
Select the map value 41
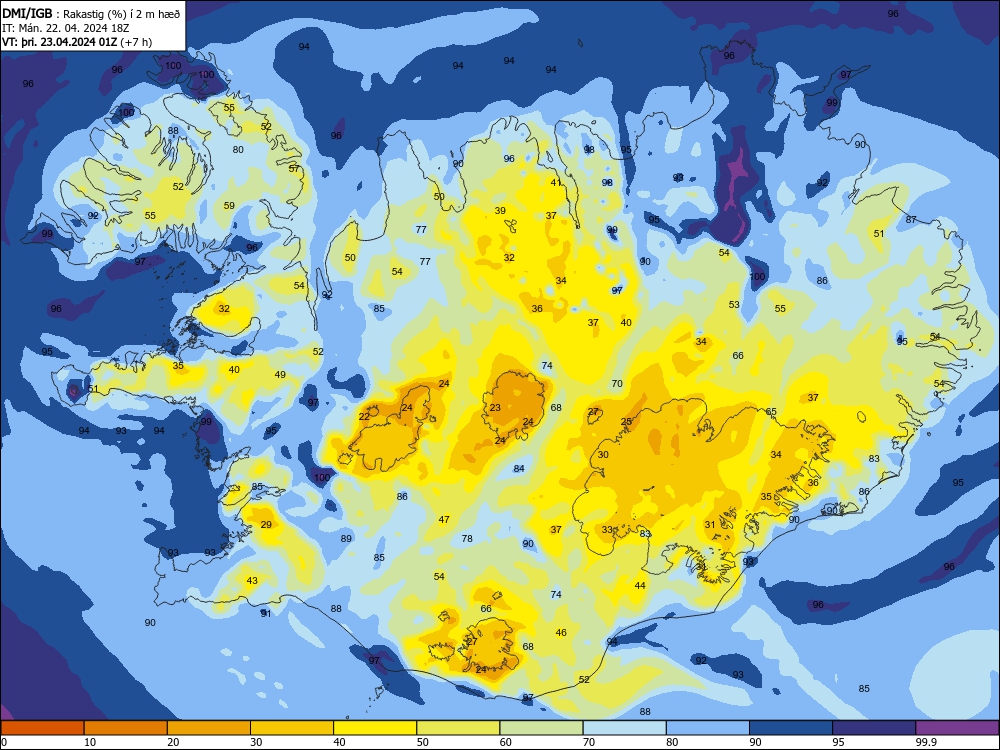tap(556, 182)
